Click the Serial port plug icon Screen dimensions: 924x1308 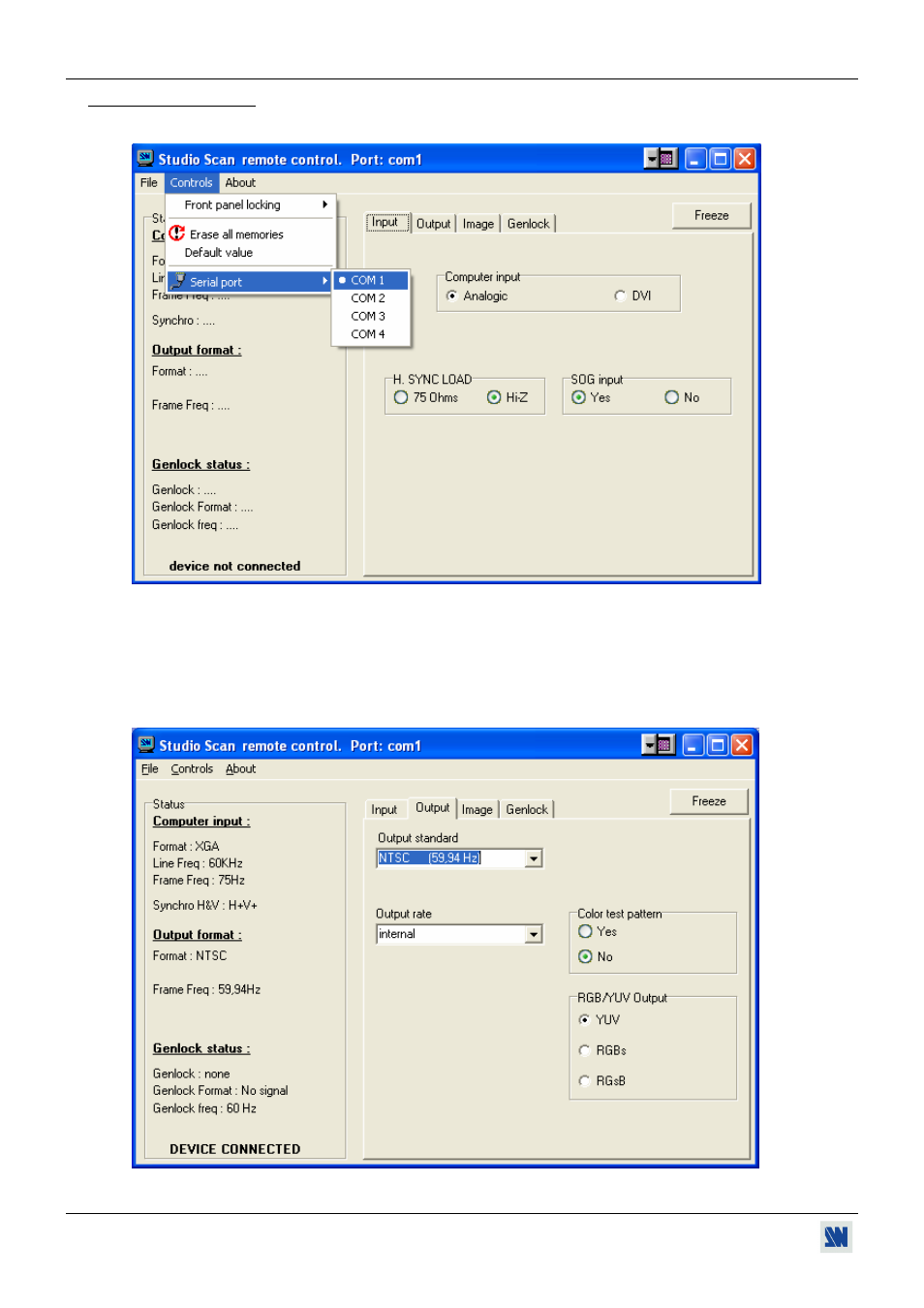pos(179,281)
